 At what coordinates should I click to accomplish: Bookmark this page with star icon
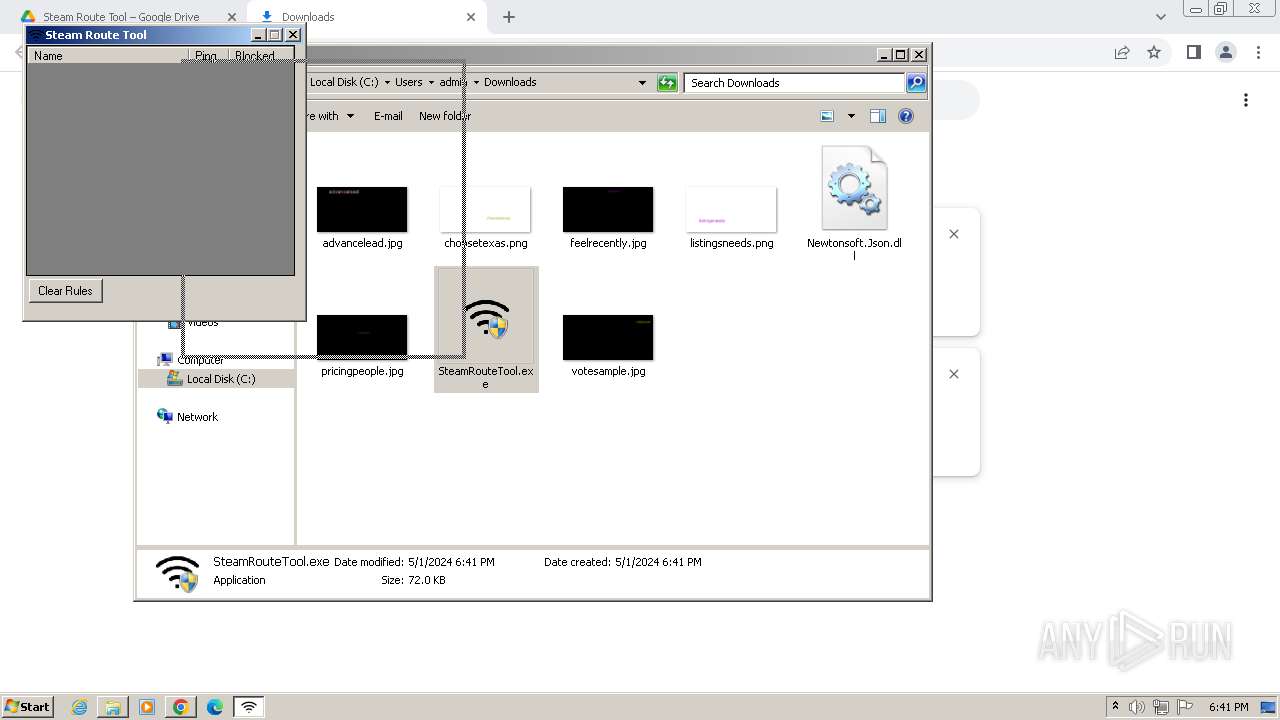point(1154,52)
